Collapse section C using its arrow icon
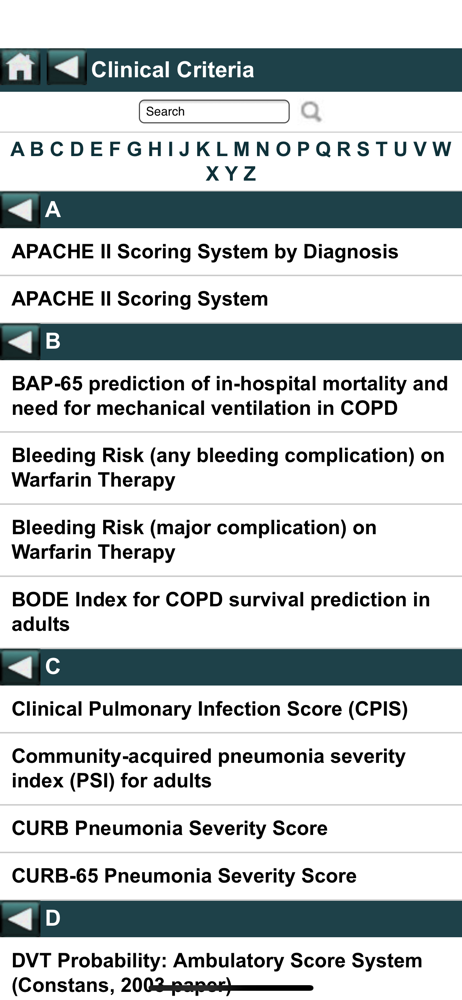Screen dimensions: 462x1000 (x=20, y=667)
